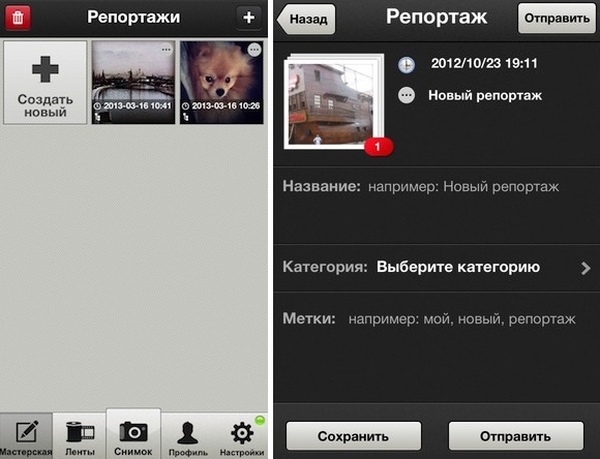The image size is (600, 459).
Task: Open the Снимок camera tab
Action: tap(133, 434)
